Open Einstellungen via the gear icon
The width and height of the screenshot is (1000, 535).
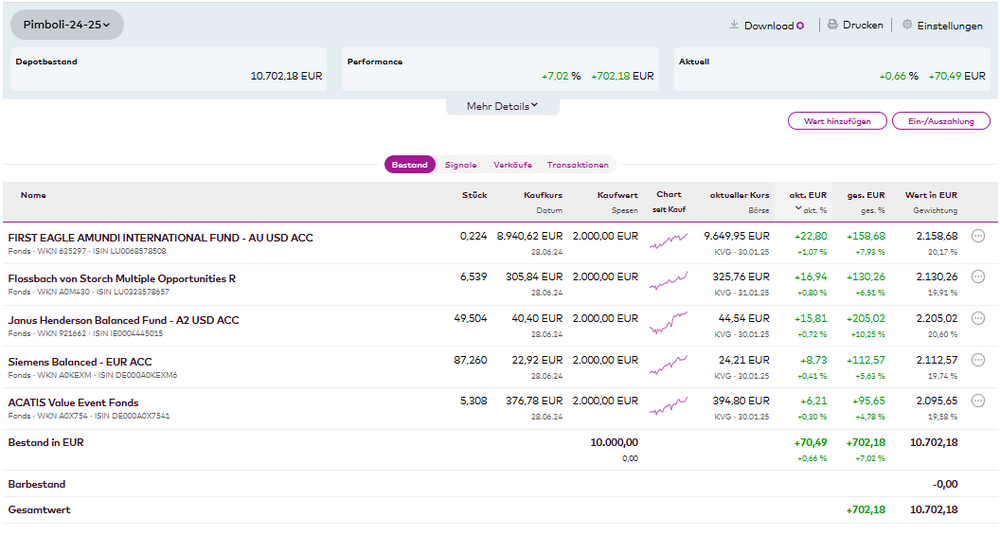[x=907, y=25]
